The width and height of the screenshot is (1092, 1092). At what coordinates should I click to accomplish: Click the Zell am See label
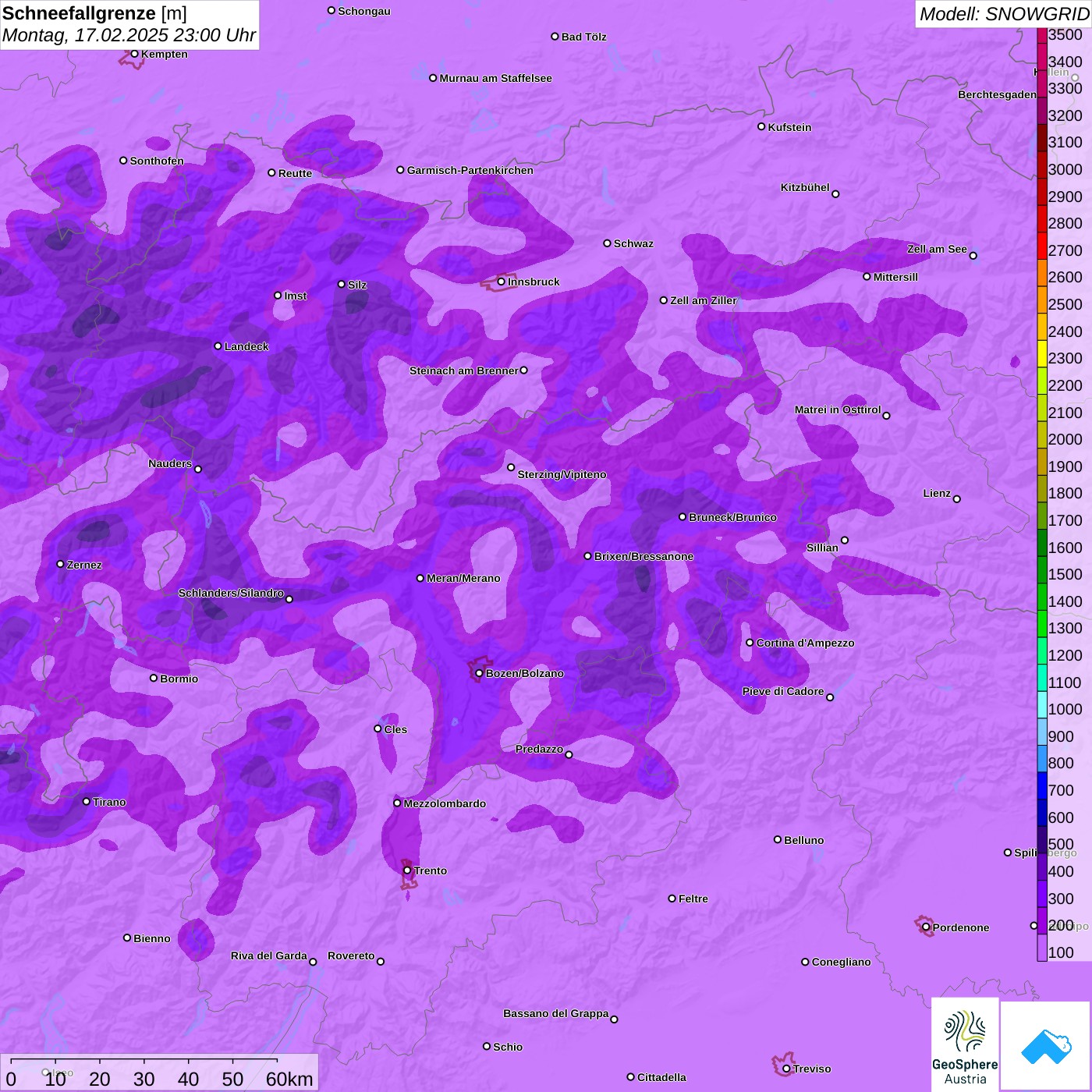(x=937, y=249)
